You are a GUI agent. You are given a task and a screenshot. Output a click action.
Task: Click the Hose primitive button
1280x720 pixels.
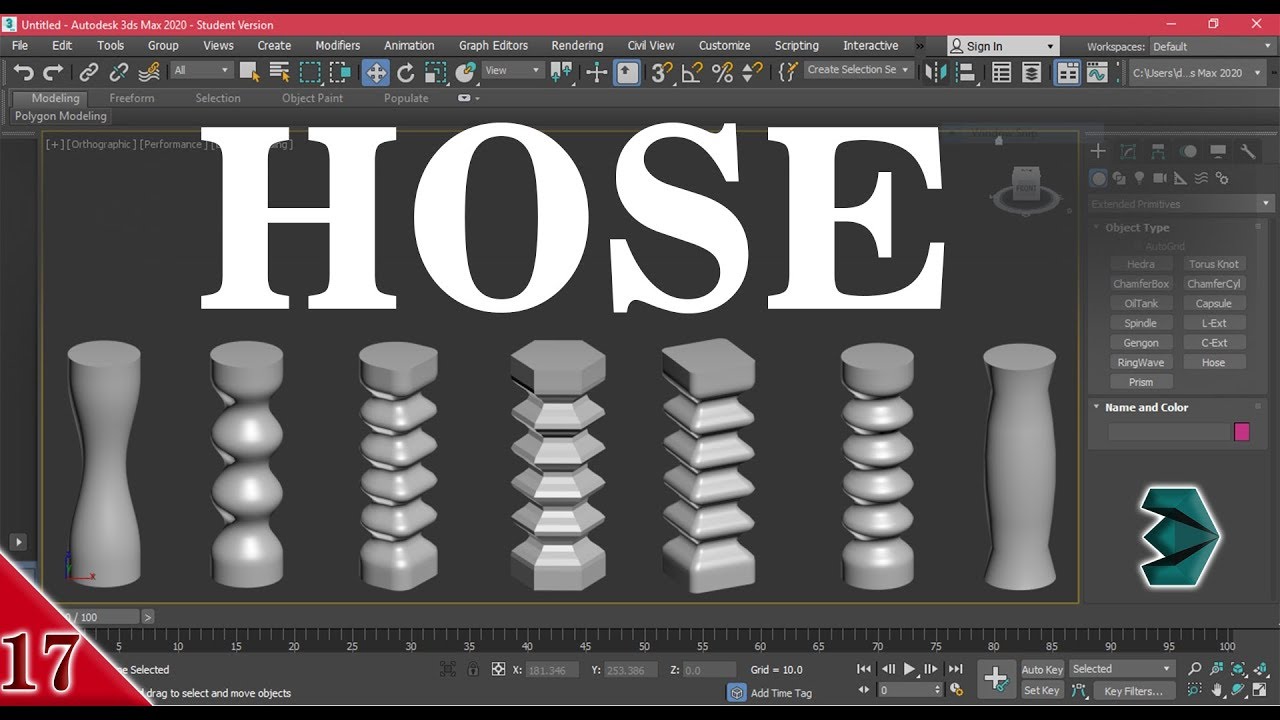[x=1213, y=363]
